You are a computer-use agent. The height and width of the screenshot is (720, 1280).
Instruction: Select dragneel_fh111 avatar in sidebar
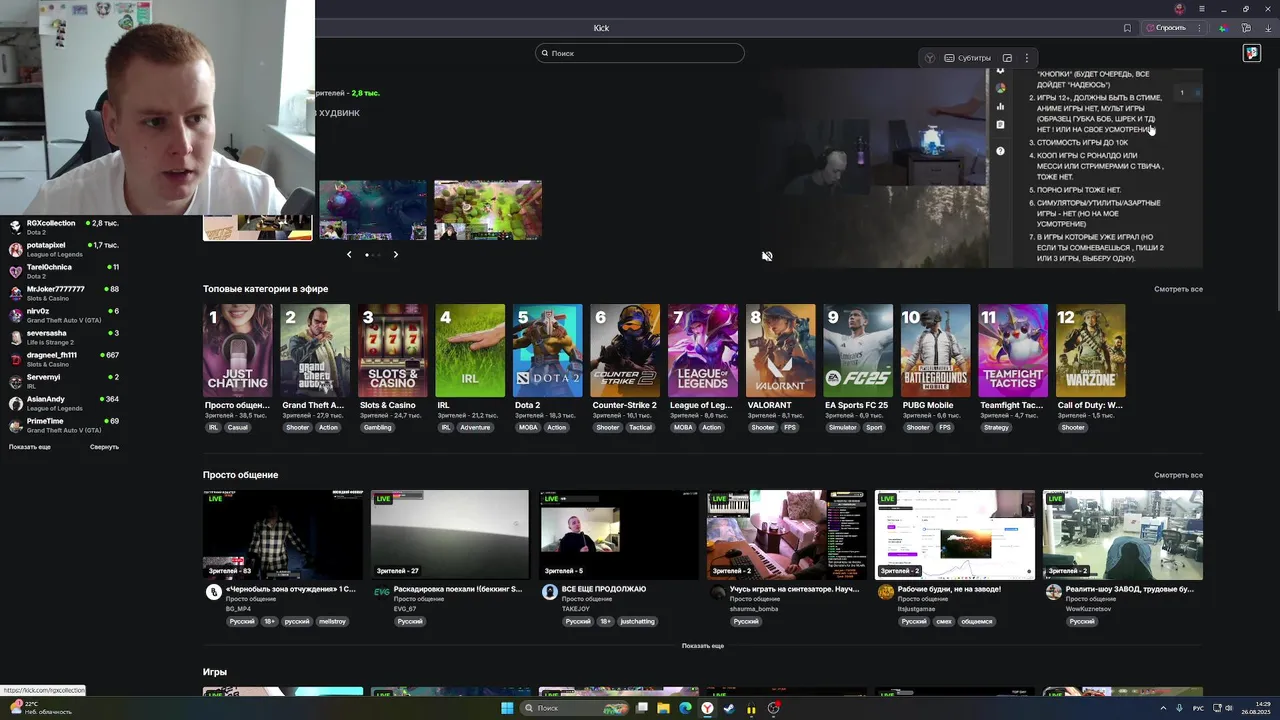[15, 359]
